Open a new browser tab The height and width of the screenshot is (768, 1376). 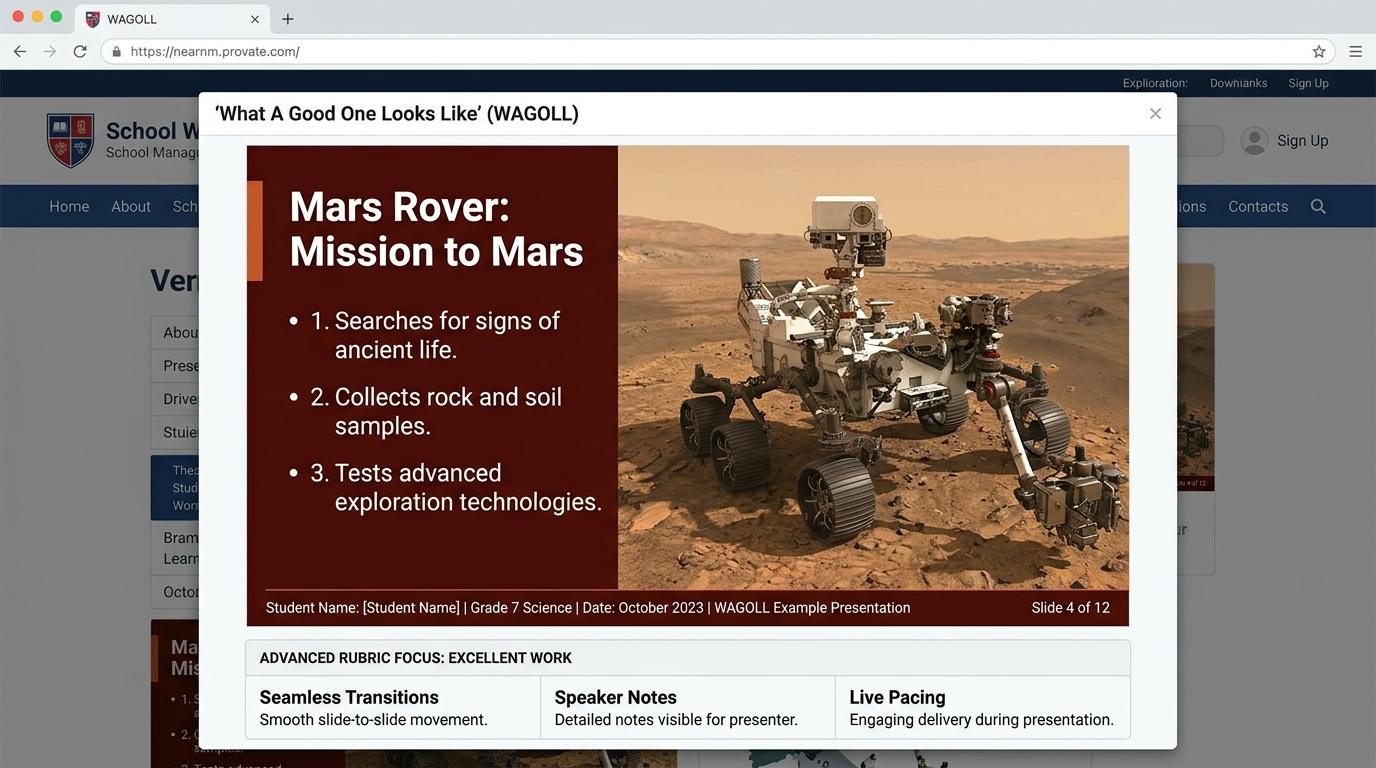[288, 19]
